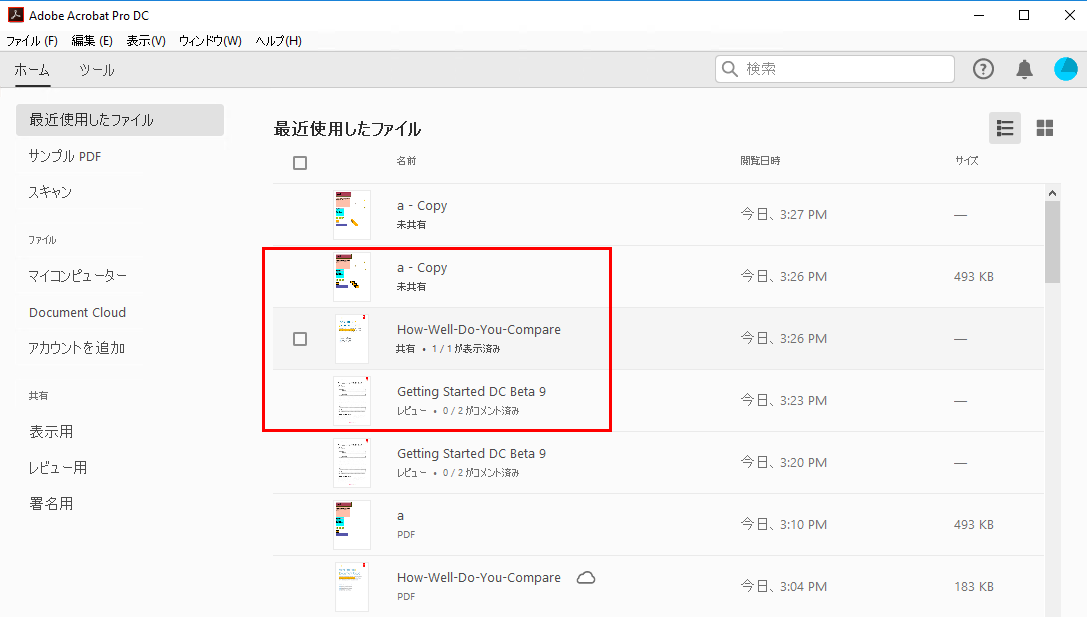Open thumbnail of a - Copy at 3:26 PM
The image size is (1087, 617).
pos(351,277)
